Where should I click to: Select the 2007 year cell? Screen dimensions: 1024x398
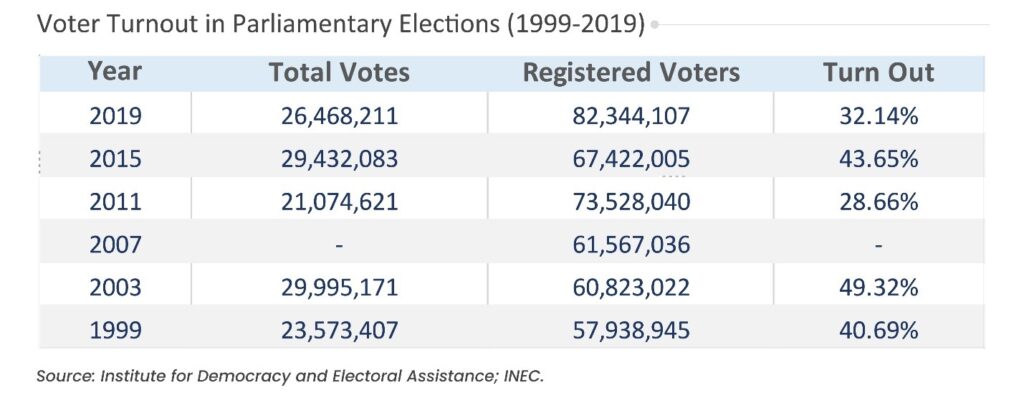tap(115, 244)
